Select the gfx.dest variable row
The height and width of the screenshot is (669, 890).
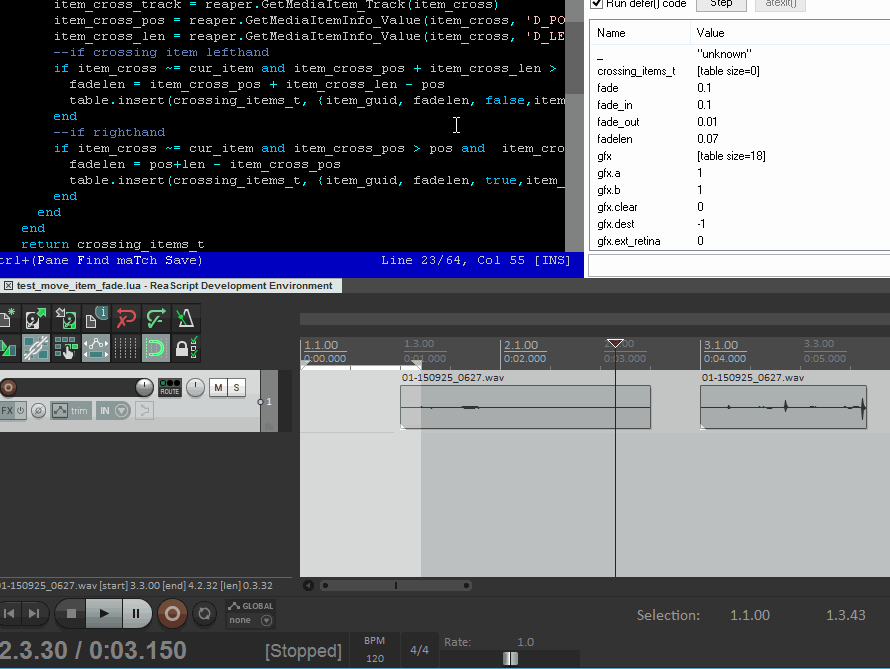pos(740,224)
